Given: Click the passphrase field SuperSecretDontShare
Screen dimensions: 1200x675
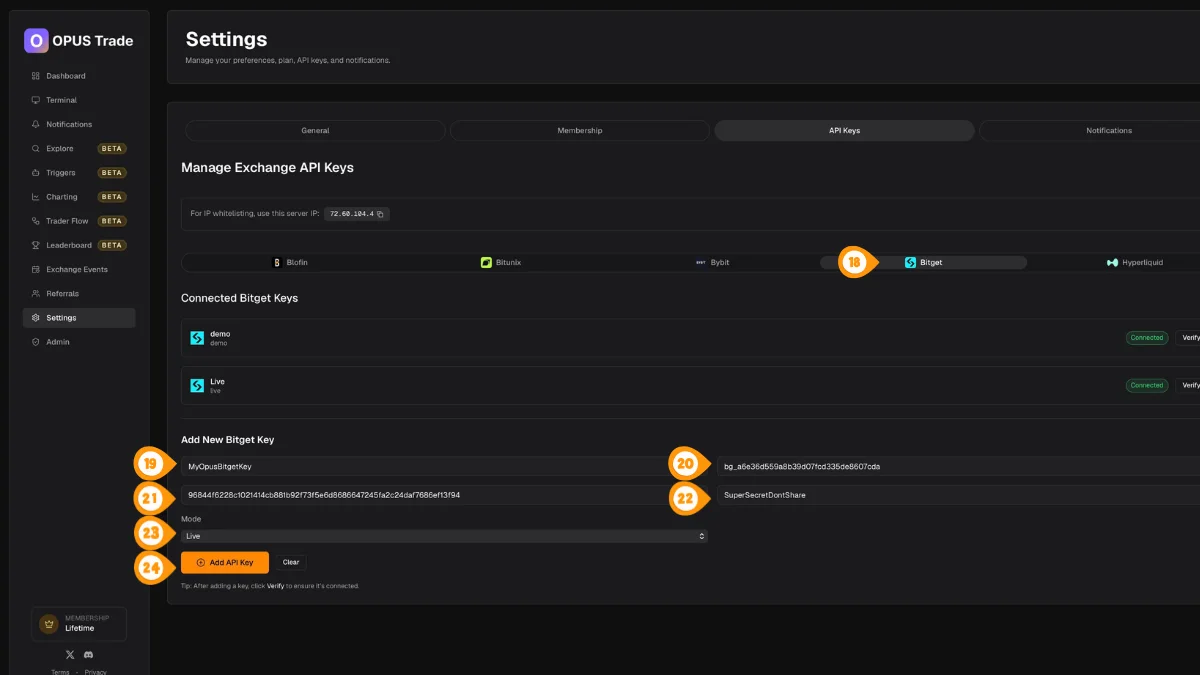Looking at the screenshot, I should 958,495.
